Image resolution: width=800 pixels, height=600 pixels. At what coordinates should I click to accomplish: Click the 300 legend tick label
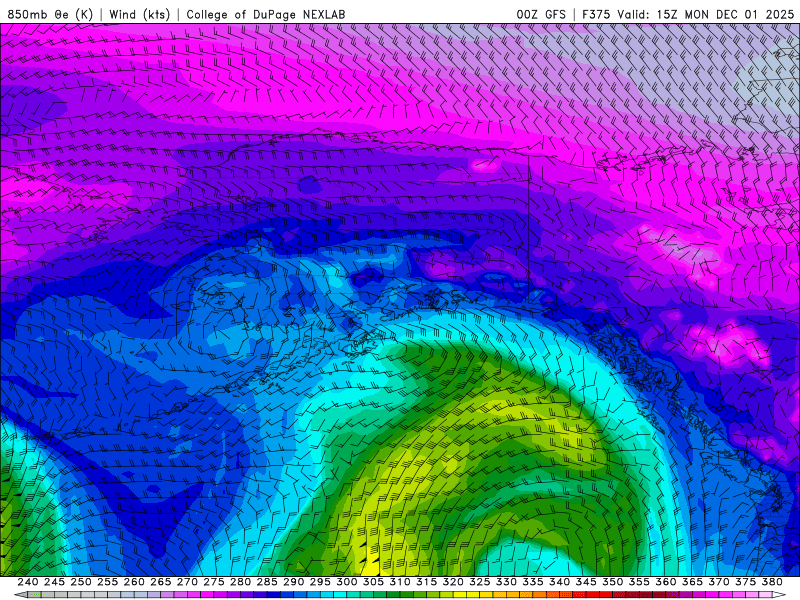click(346, 582)
